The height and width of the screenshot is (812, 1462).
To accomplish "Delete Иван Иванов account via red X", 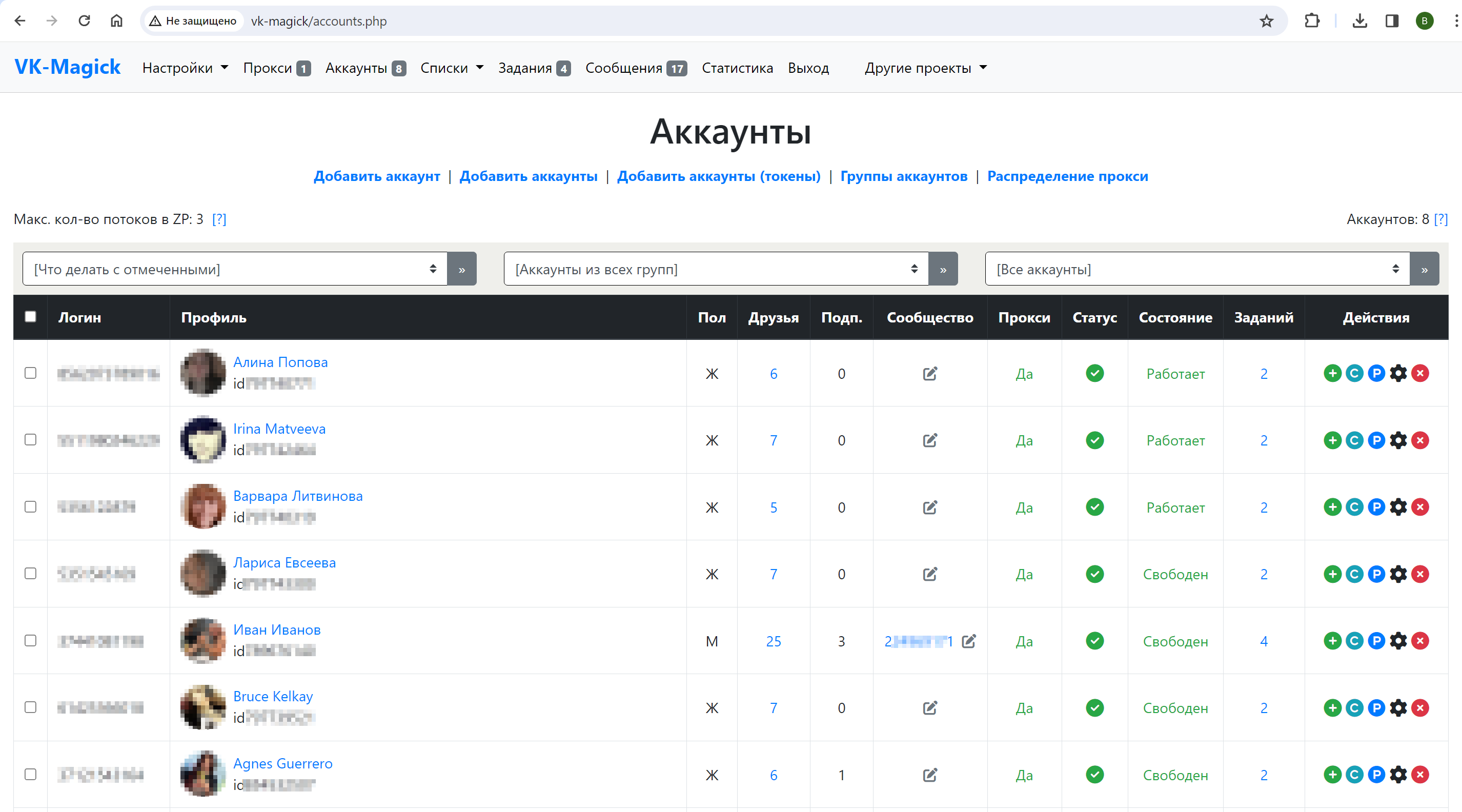I will [x=1420, y=641].
